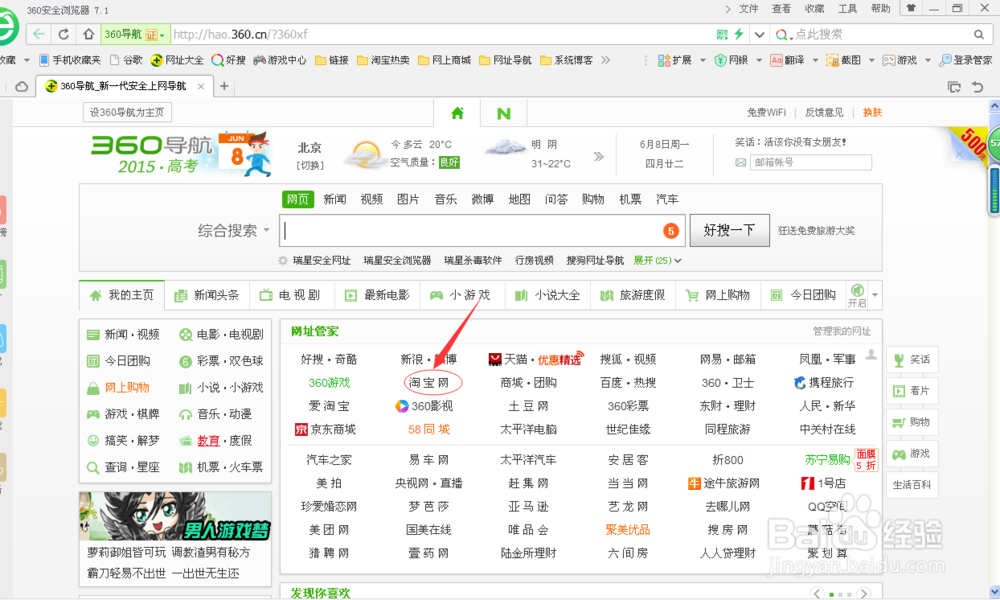This screenshot has height=600, width=1000.
Task: Open the 京东商城 link
Action: (325, 429)
